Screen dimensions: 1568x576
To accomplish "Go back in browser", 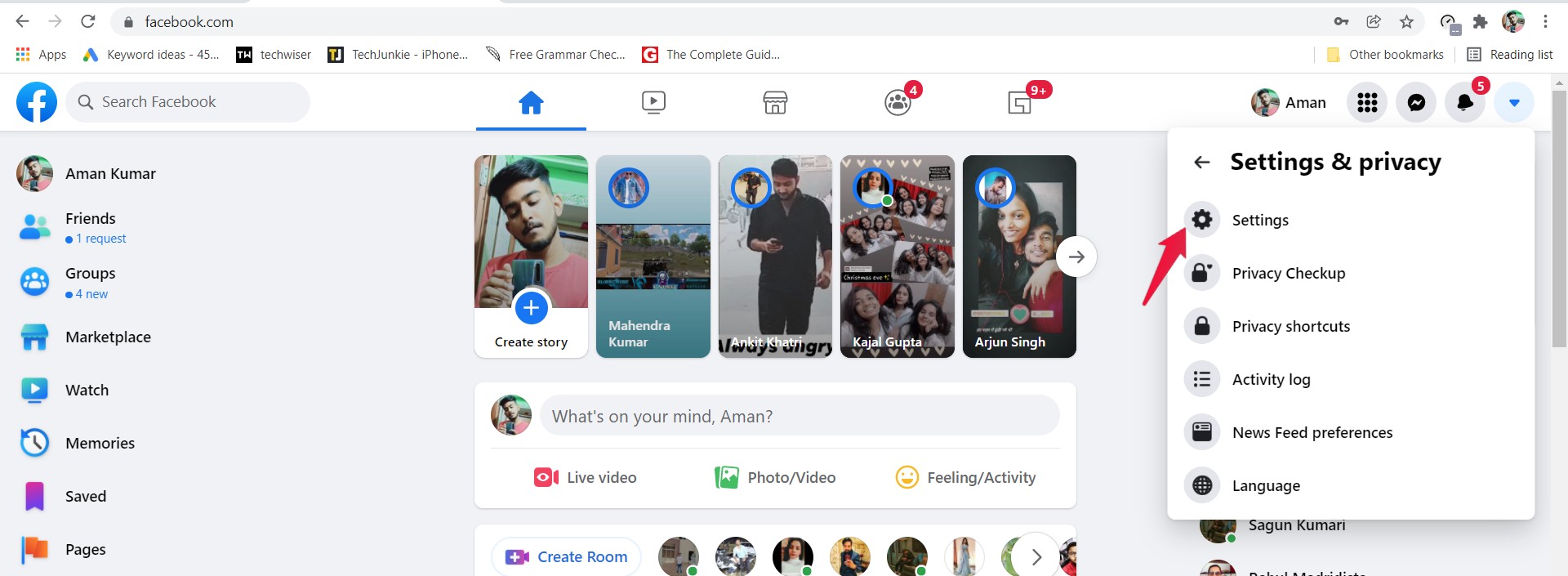I will click(x=22, y=21).
